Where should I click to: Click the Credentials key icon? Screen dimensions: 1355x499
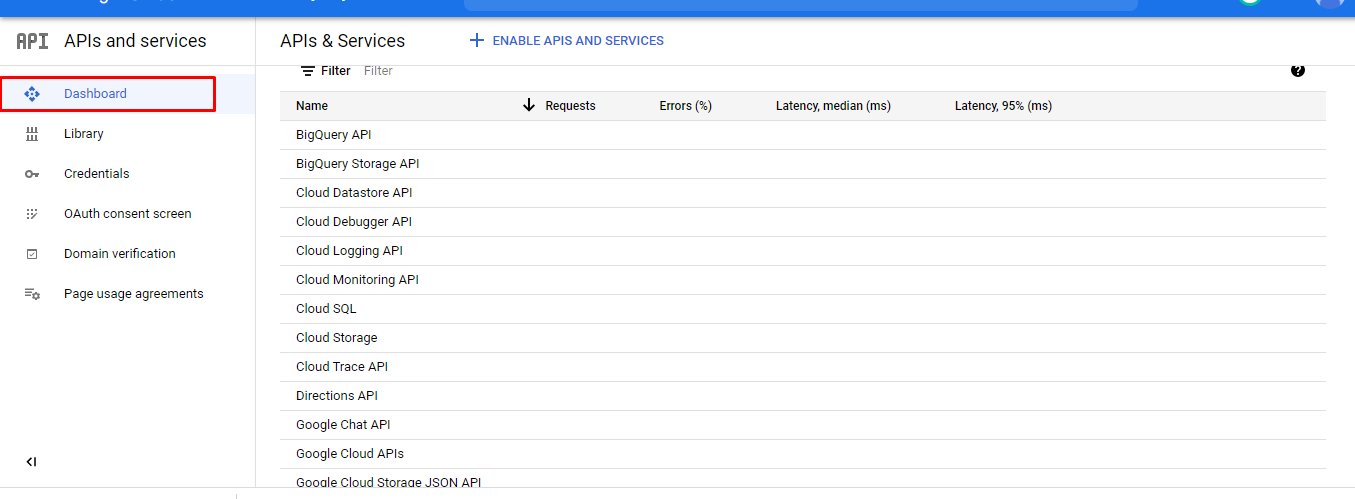31,174
